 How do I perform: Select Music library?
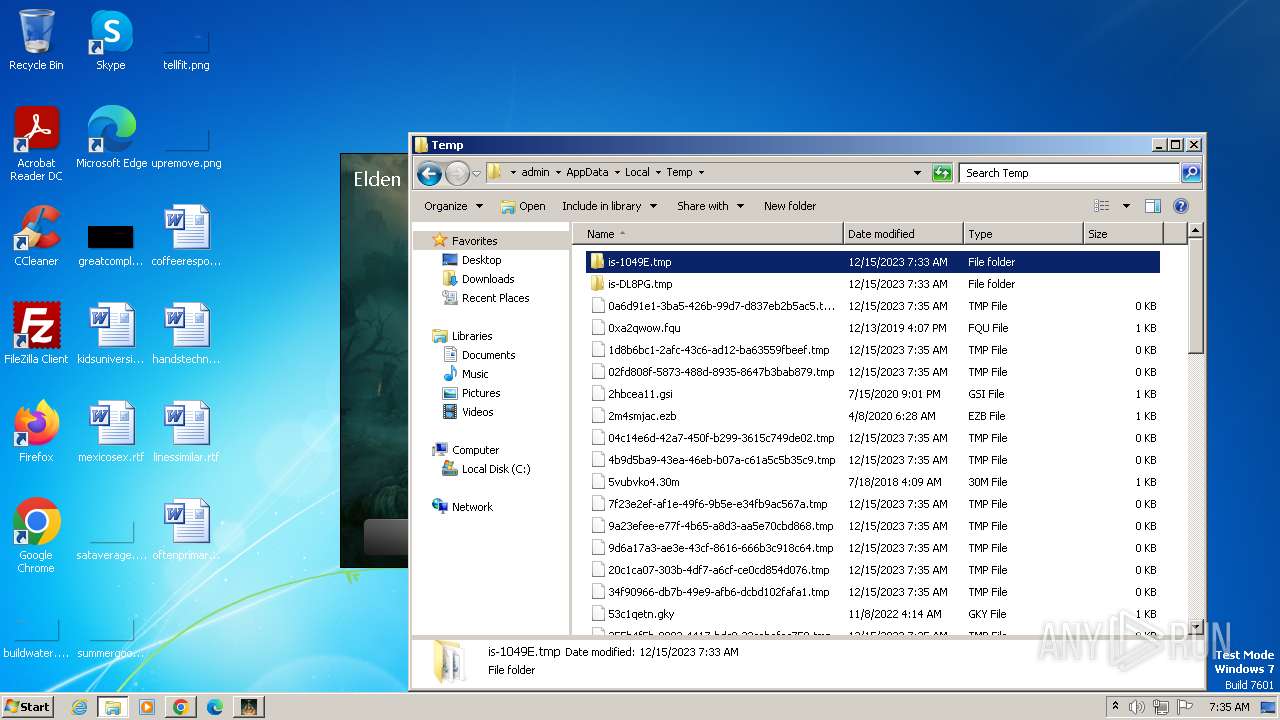tap(475, 374)
